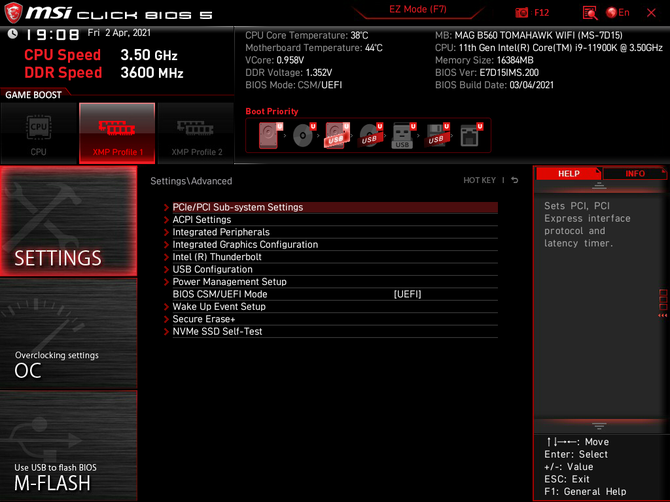The image size is (670, 502).
Task: Click the date Fri 2 Apr, 2021
Action: click(119, 32)
